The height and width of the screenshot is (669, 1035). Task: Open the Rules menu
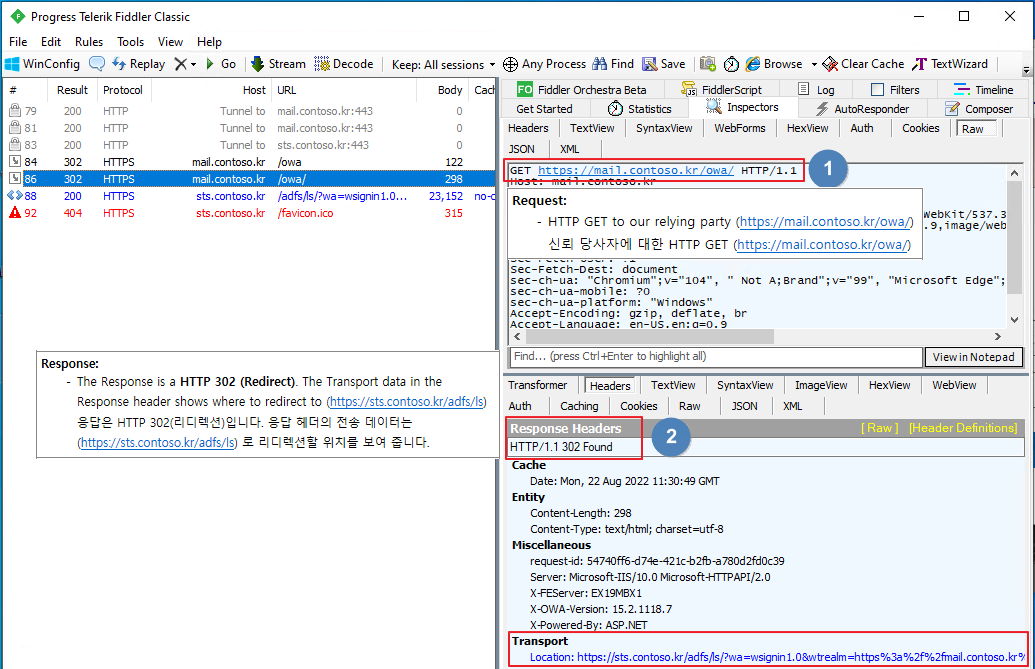[89, 42]
